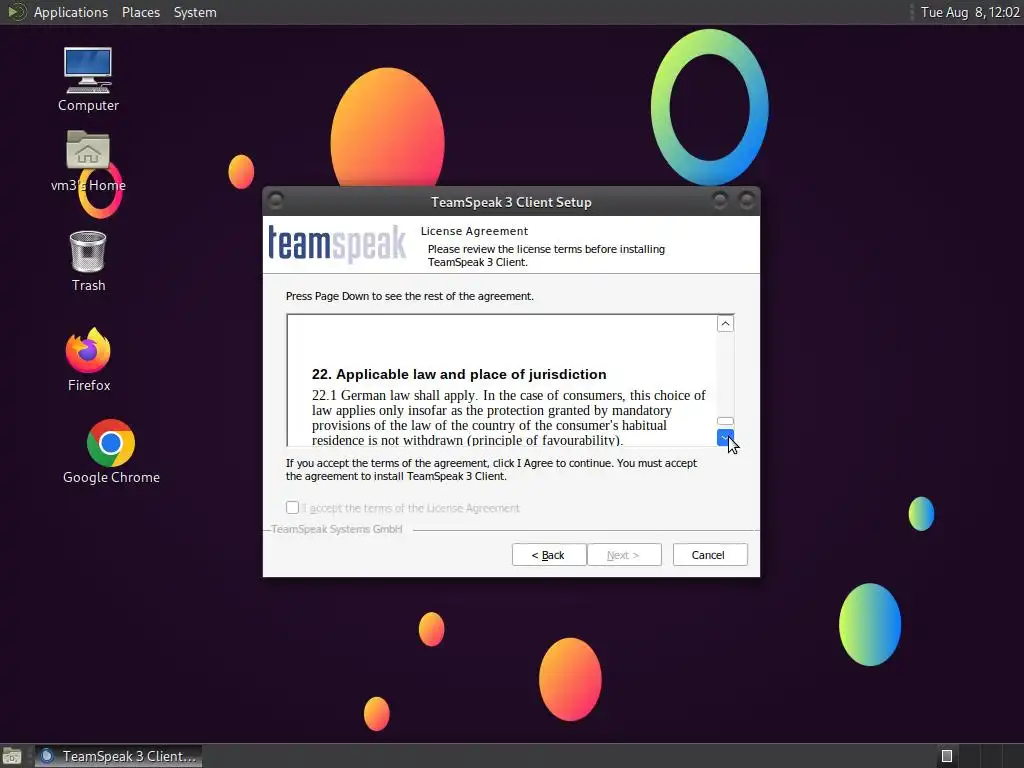Viewport: 1024px width, 768px height.
Task: Click 'Please review the license terms' subtitle
Action: coord(546,255)
